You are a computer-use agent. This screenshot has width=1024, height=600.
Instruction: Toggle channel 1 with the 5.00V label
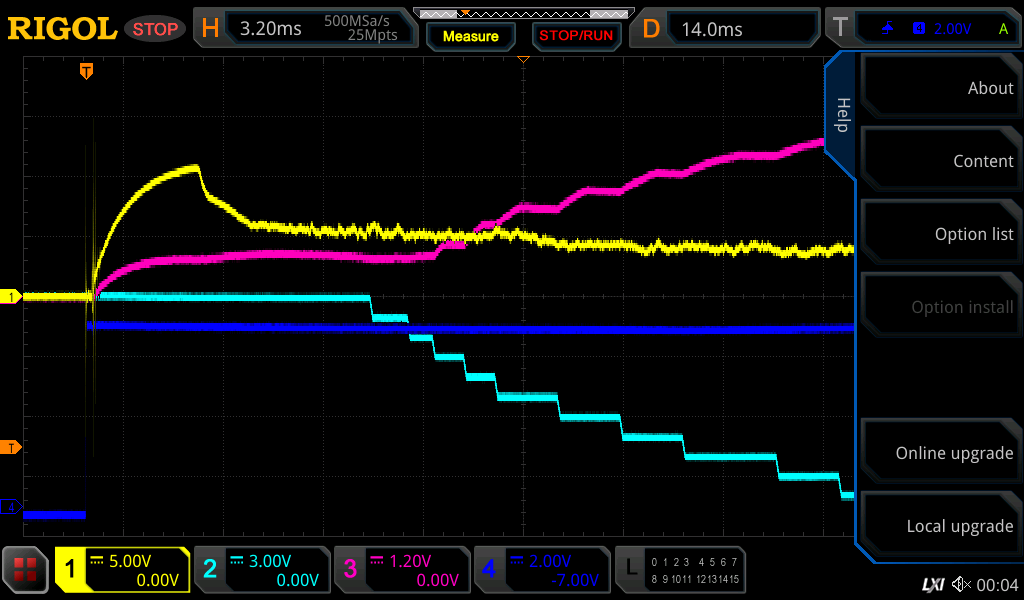(122, 570)
